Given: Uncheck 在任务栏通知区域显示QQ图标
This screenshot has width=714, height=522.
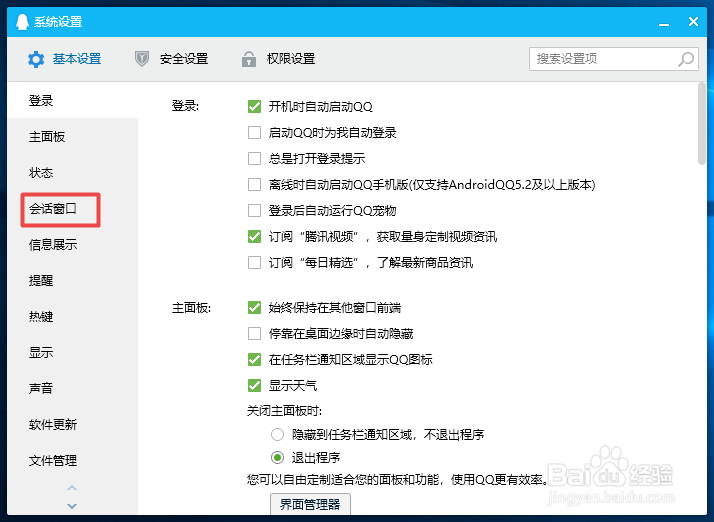Looking at the screenshot, I should [x=255, y=359].
